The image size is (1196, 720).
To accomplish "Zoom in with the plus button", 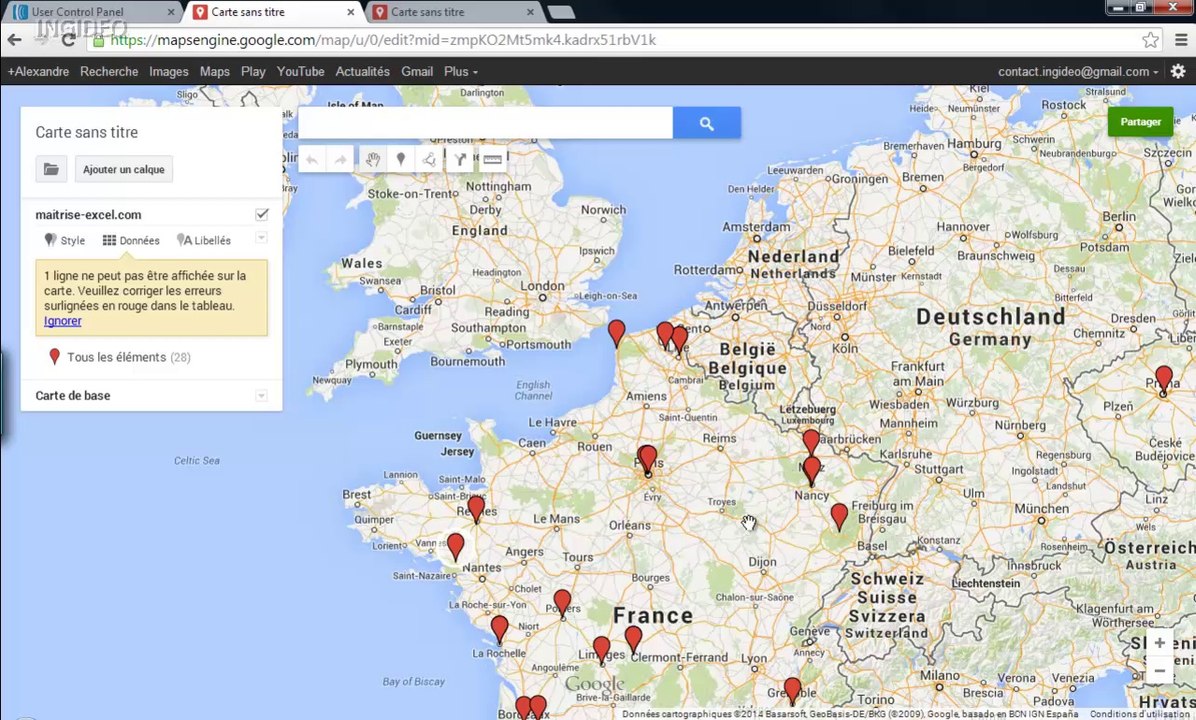I will click(1159, 643).
